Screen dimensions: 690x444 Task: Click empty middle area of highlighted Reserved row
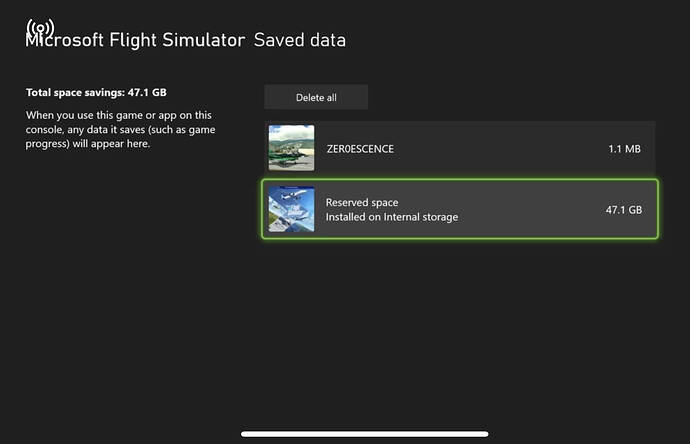[530, 210]
